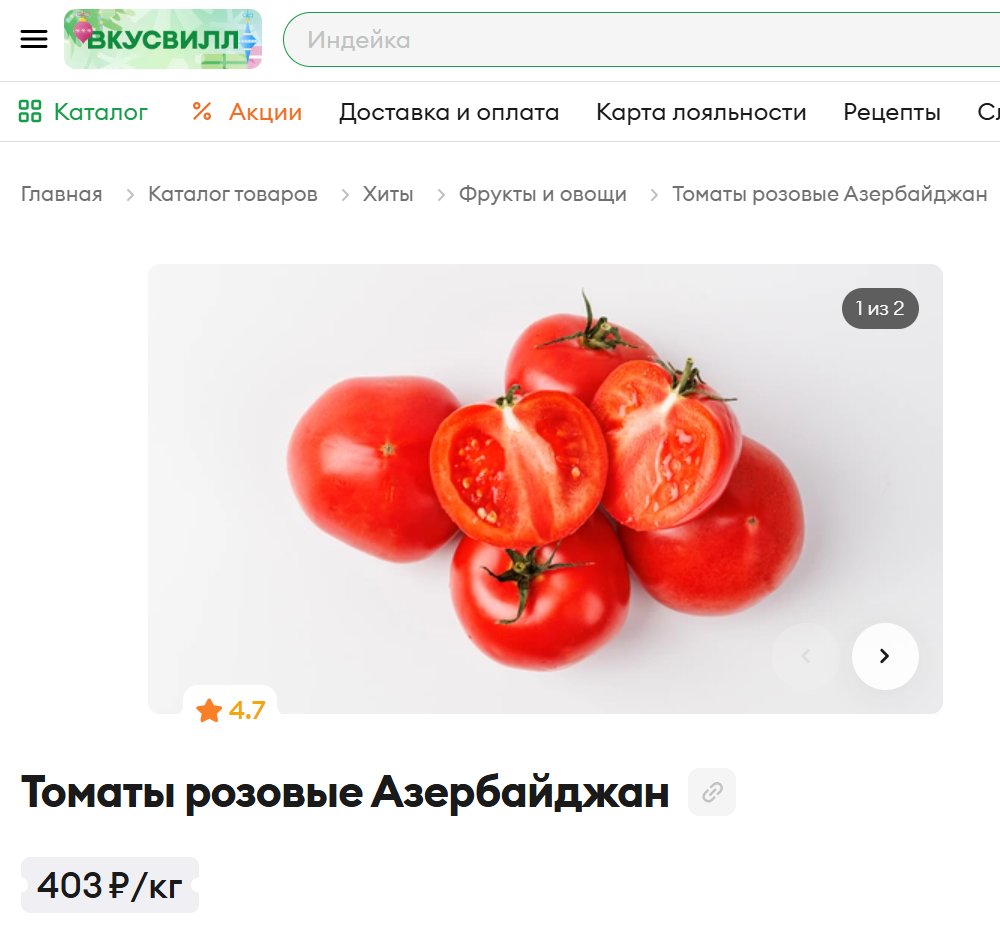
Task: Open the Рецепты menu item
Action: point(892,112)
